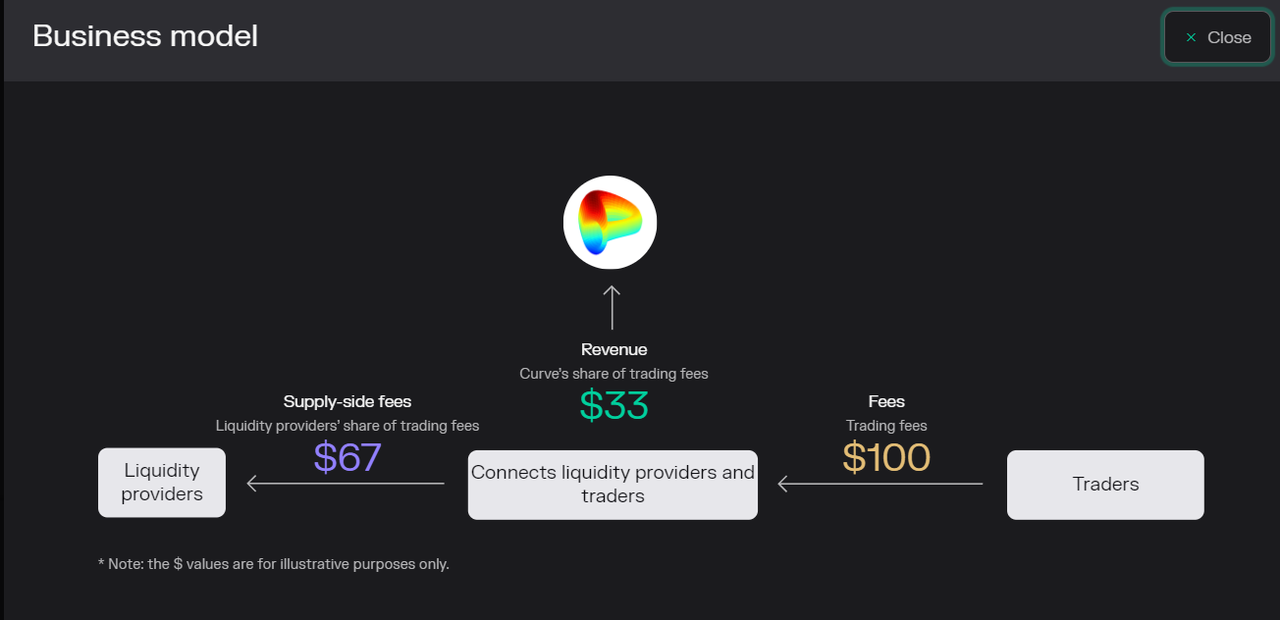Click the X icon on Close button
1280x620 pixels.
coord(1190,38)
